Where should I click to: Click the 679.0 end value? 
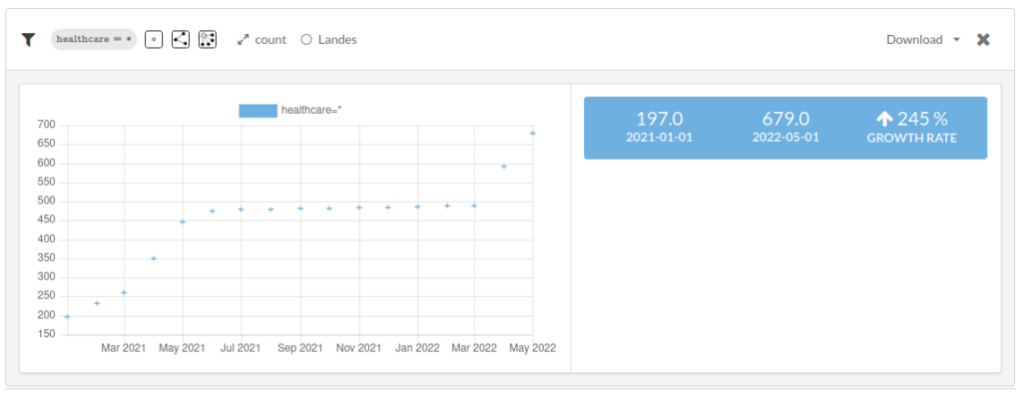(x=786, y=119)
